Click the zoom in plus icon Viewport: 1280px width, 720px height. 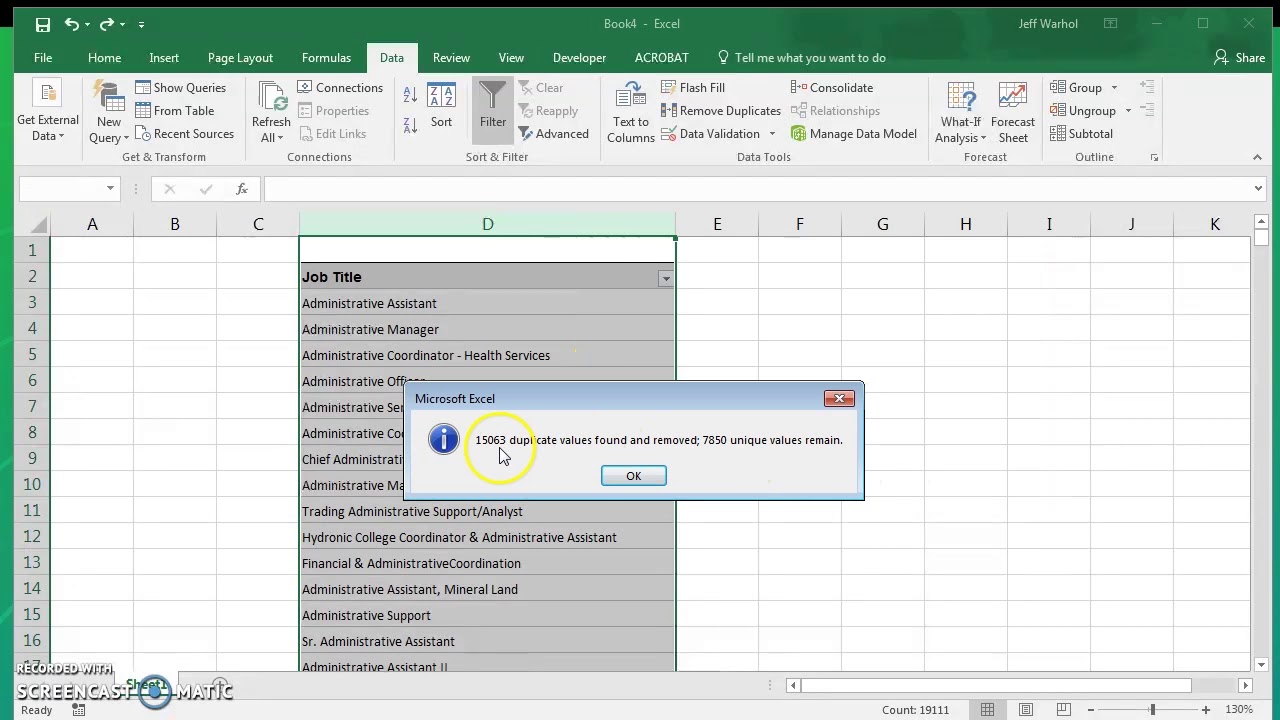pyautogui.click(x=1206, y=710)
